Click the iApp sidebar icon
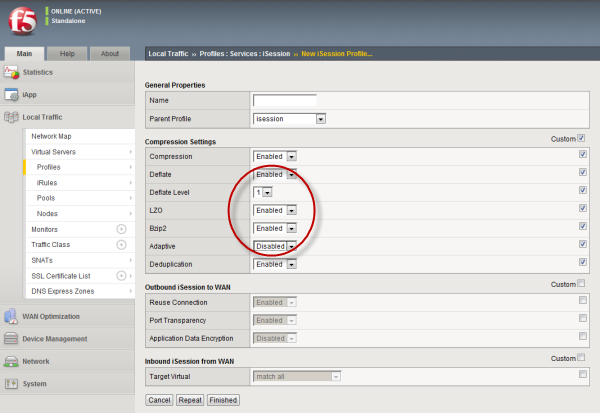Viewport: 600px width, 413px height. (x=12, y=95)
